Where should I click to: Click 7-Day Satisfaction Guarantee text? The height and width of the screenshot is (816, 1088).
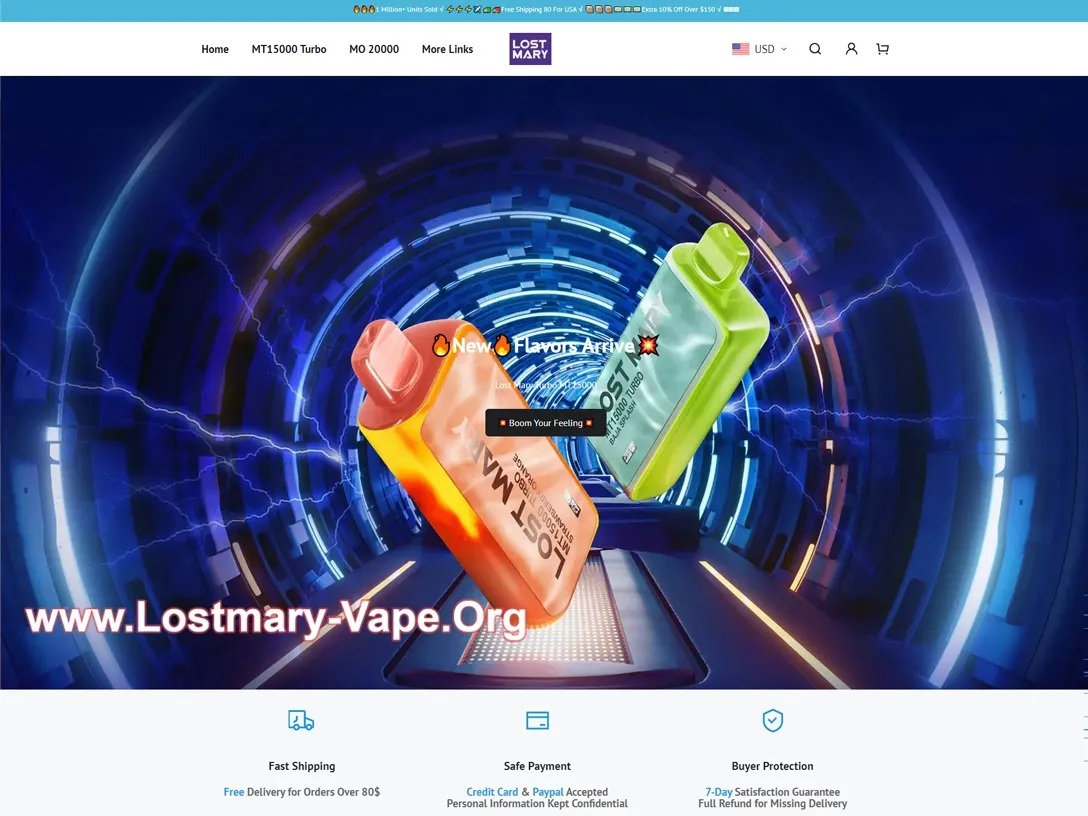click(772, 792)
